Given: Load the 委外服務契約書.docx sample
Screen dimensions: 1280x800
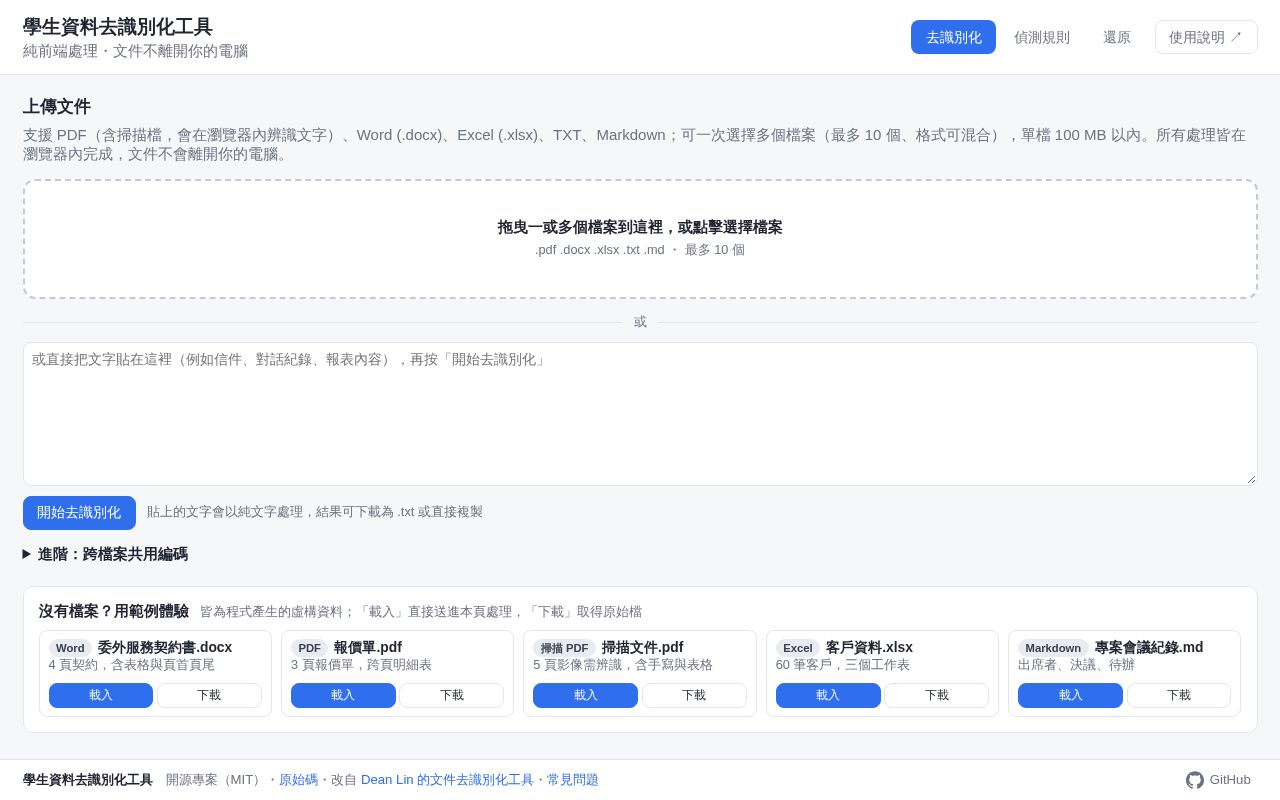Looking at the screenshot, I should coord(101,695).
